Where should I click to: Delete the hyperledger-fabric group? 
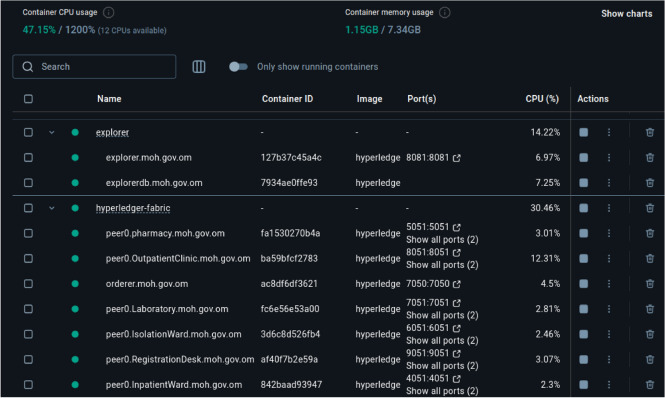tap(649, 208)
